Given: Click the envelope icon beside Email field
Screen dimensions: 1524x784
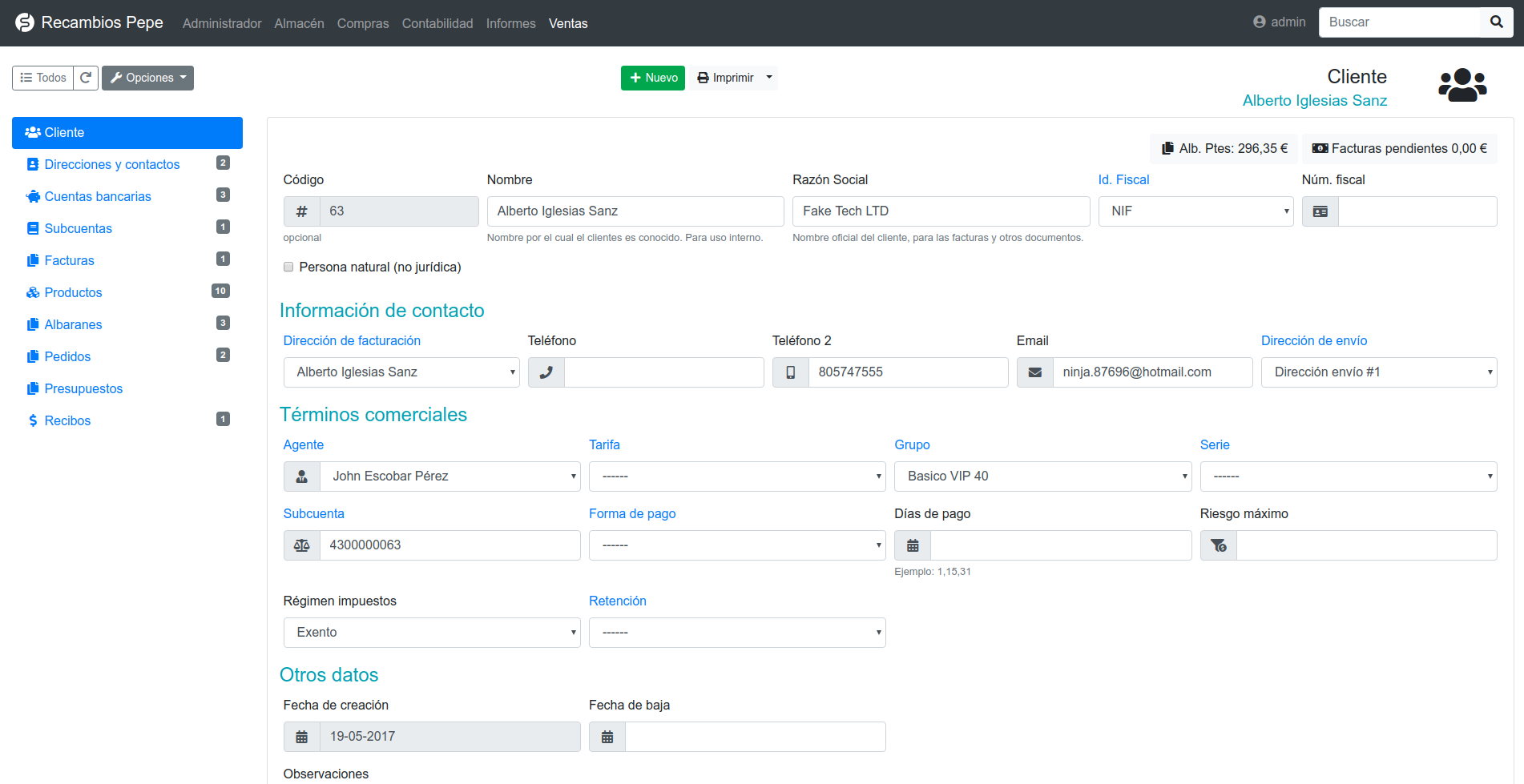Looking at the screenshot, I should click(1035, 372).
